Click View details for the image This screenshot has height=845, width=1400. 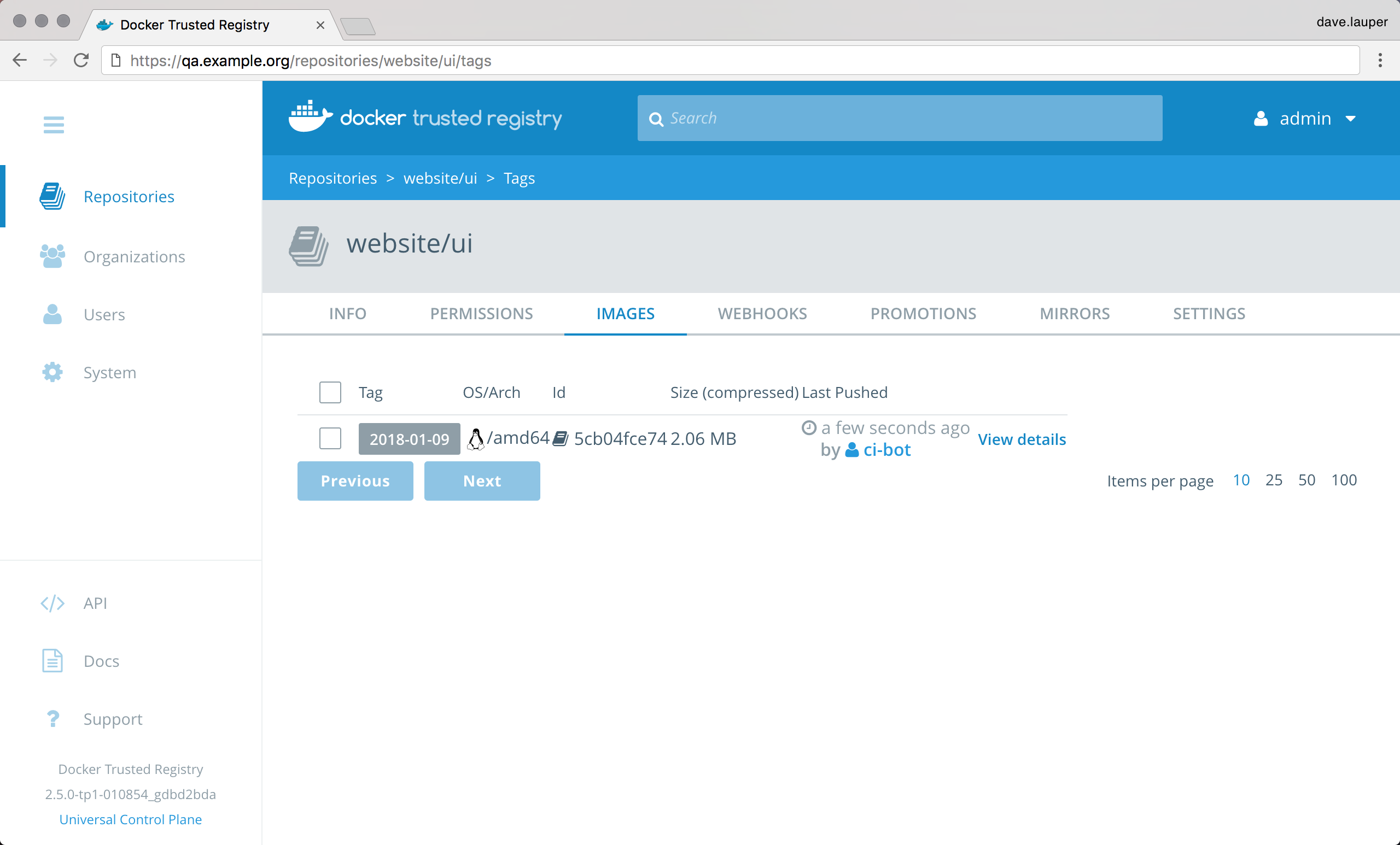pyautogui.click(x=1021, y=439)
